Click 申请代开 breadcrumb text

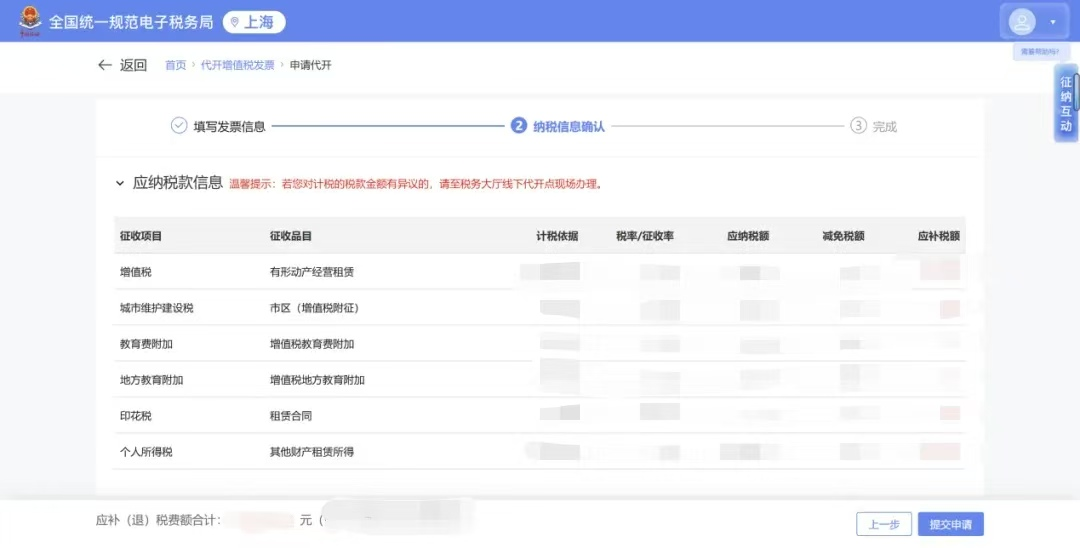[x=311, y=65]
